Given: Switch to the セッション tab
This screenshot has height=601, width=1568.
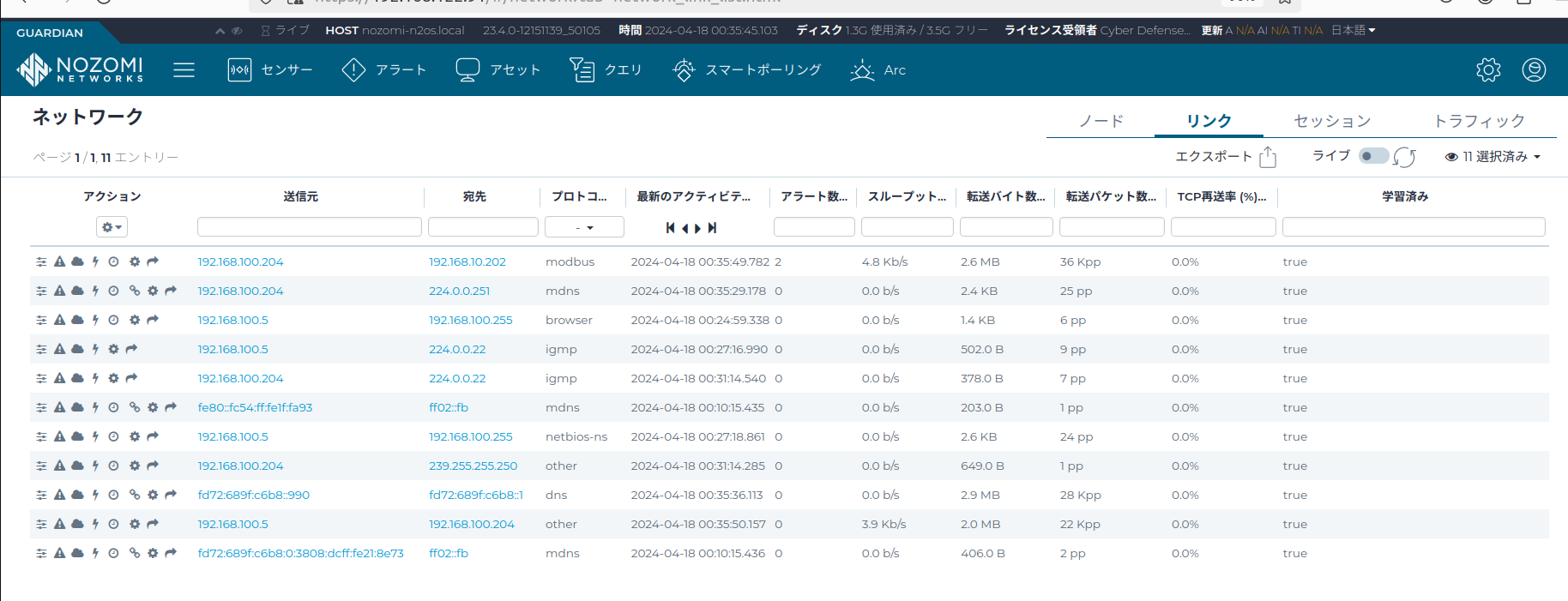Looking at the screenshot, I should (x=1331, y=121).
